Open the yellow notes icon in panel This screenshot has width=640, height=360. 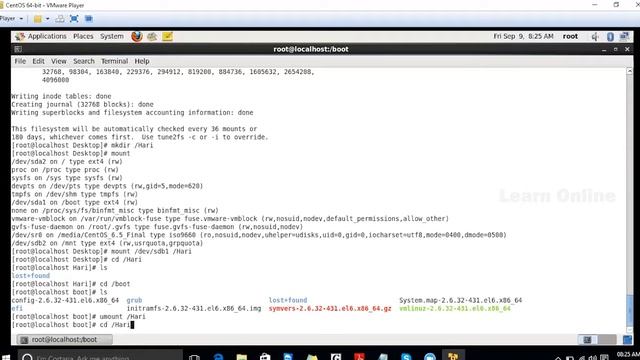coord(167,36)
